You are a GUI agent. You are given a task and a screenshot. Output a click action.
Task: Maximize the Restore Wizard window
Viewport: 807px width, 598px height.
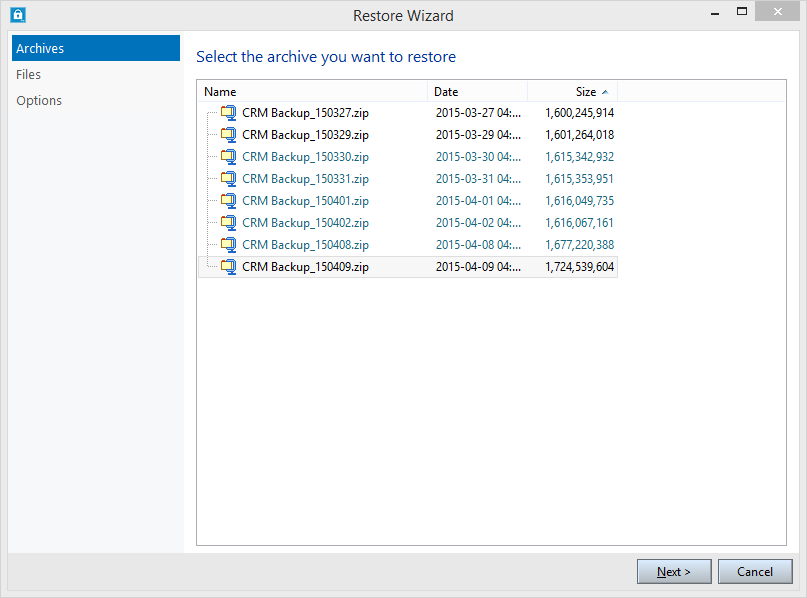(742, 11)
